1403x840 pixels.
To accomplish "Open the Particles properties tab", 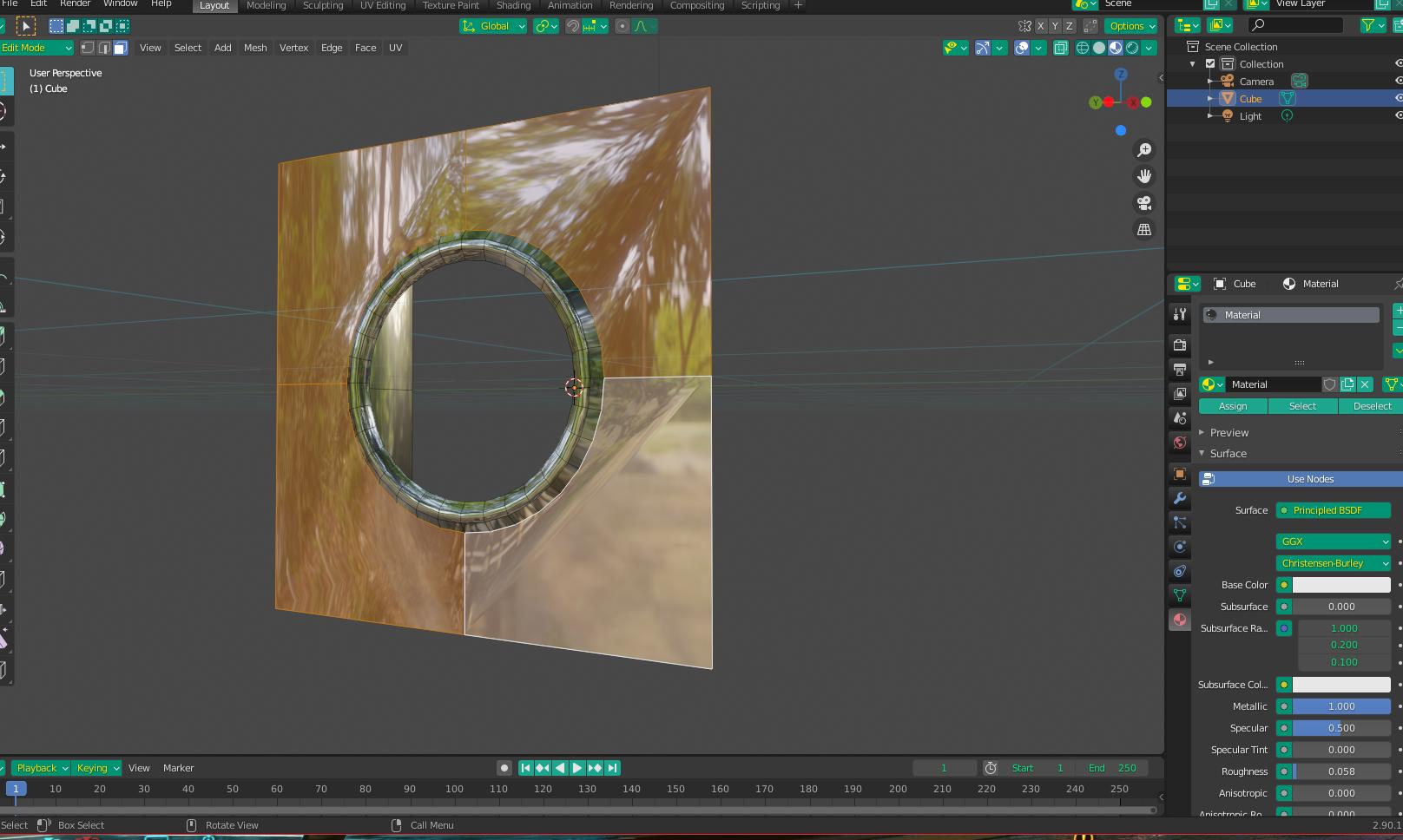I will click(1179, 522).
